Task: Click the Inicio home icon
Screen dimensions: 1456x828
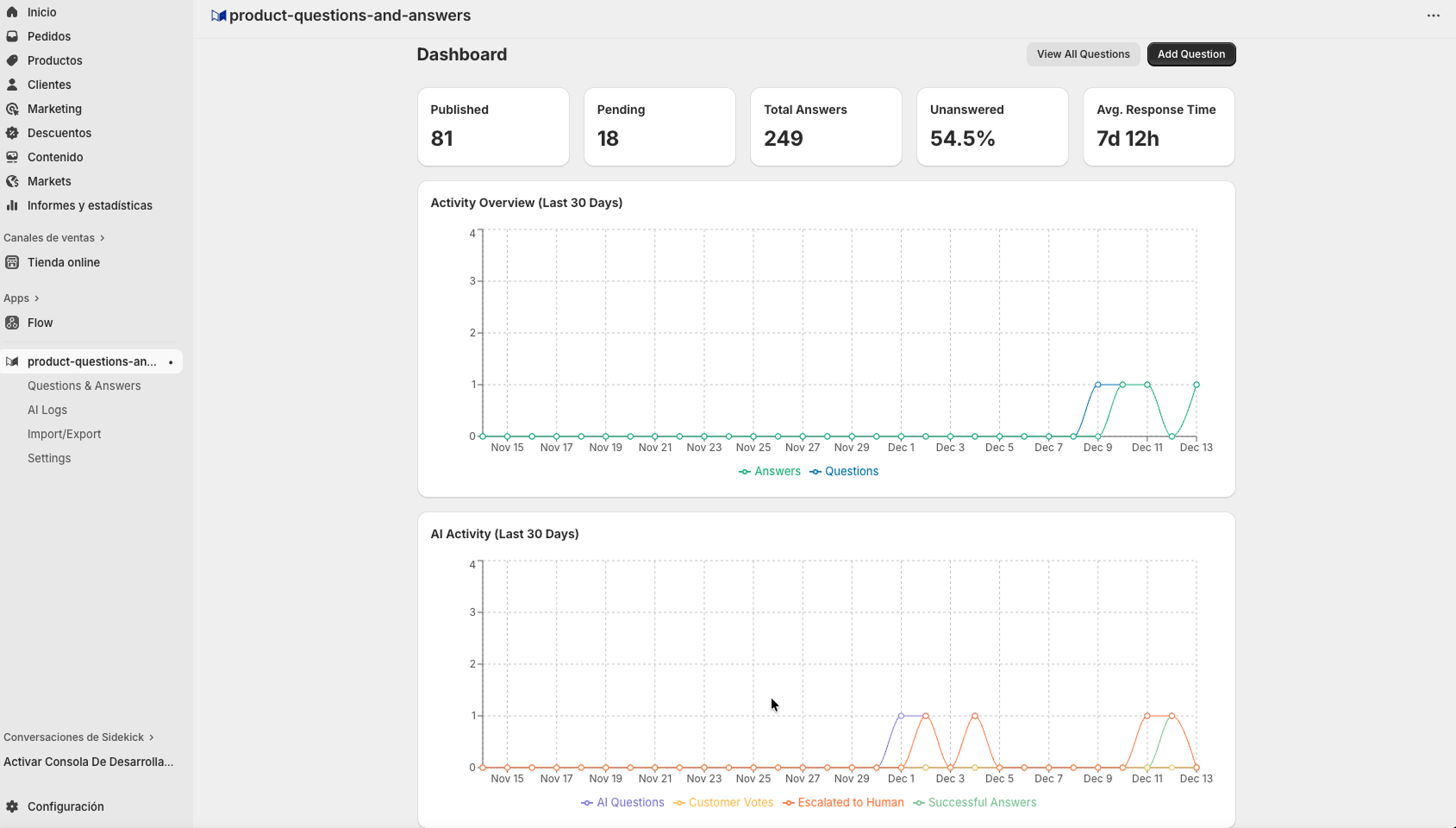Action: click(12, 12)
